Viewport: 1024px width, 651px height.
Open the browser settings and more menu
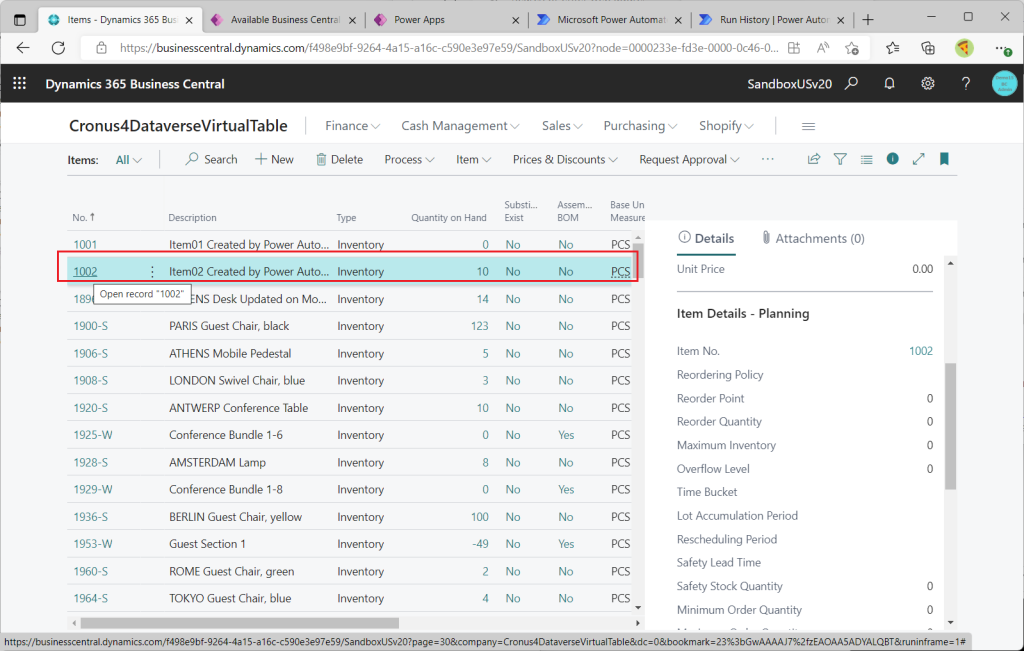1002,48
